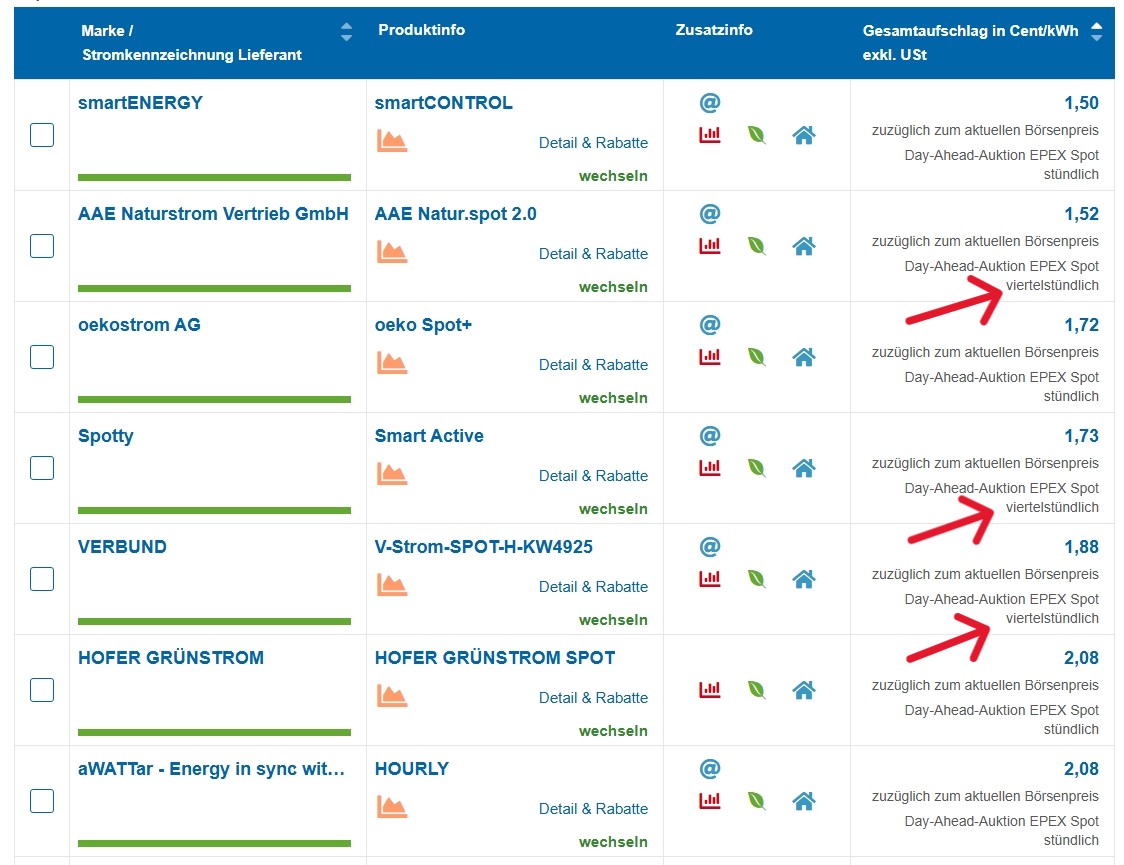This screenshot has height=865, width=1124.
Task: Click the green leaf icon for AAE Naturstrom
Action: 756,246
